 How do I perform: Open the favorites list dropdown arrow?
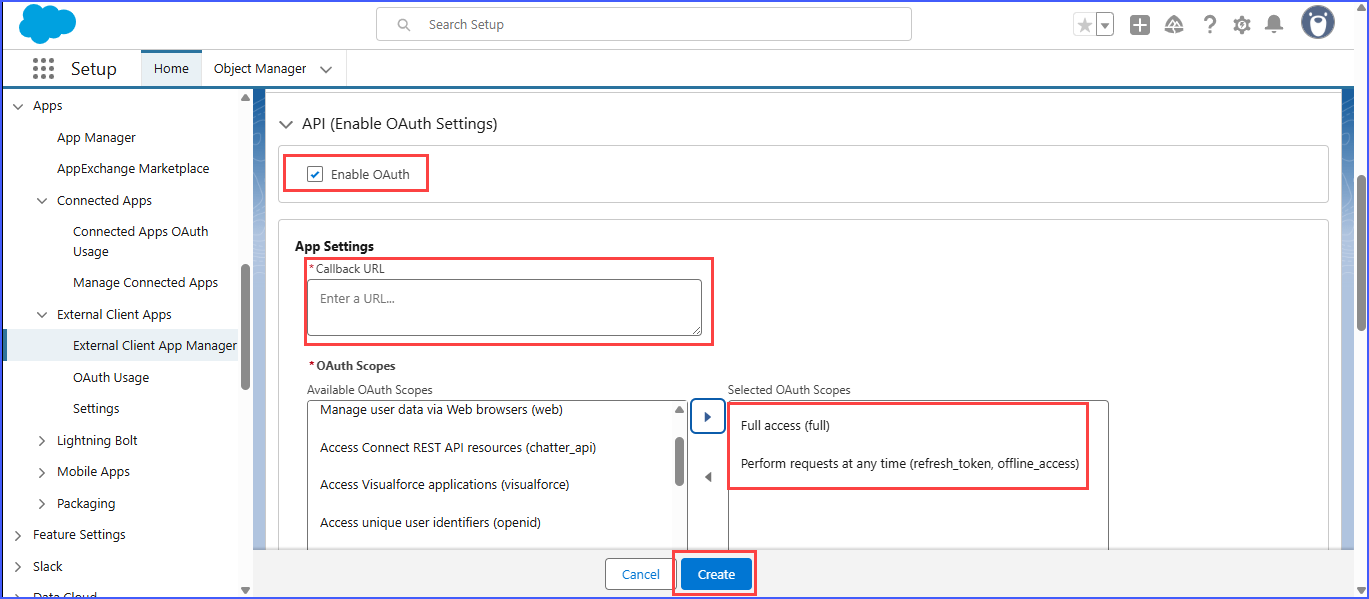point(1105,25)
